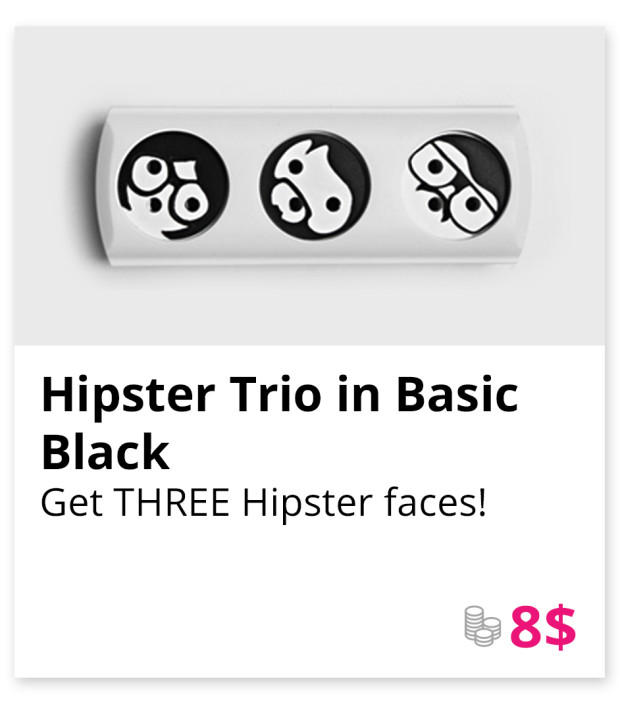Select the right hipster face with sunglasses
This screenshot has height=704, width=620.
click(x=459, y=185)
